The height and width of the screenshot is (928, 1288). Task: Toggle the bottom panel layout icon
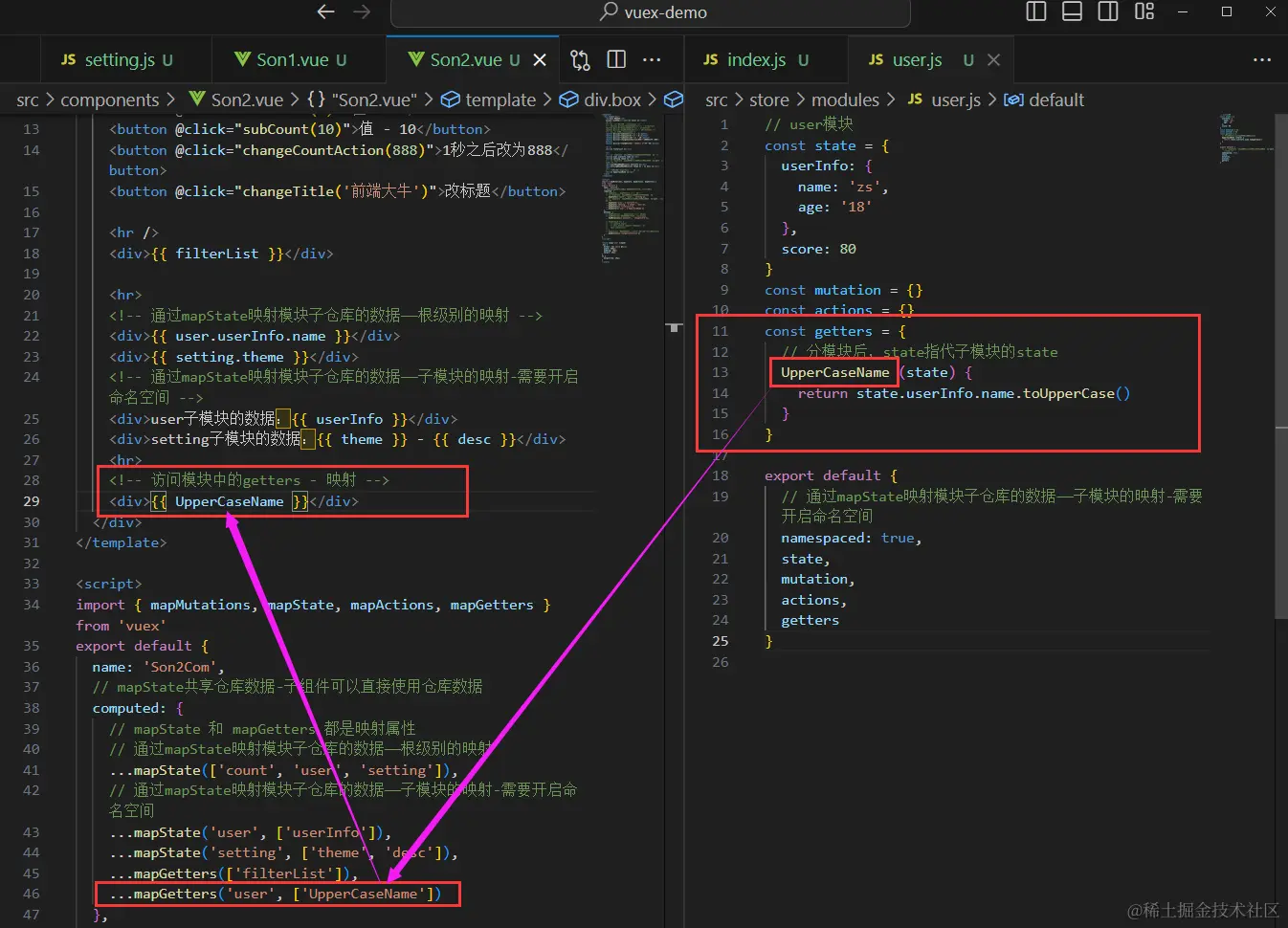pos(1073,11)
